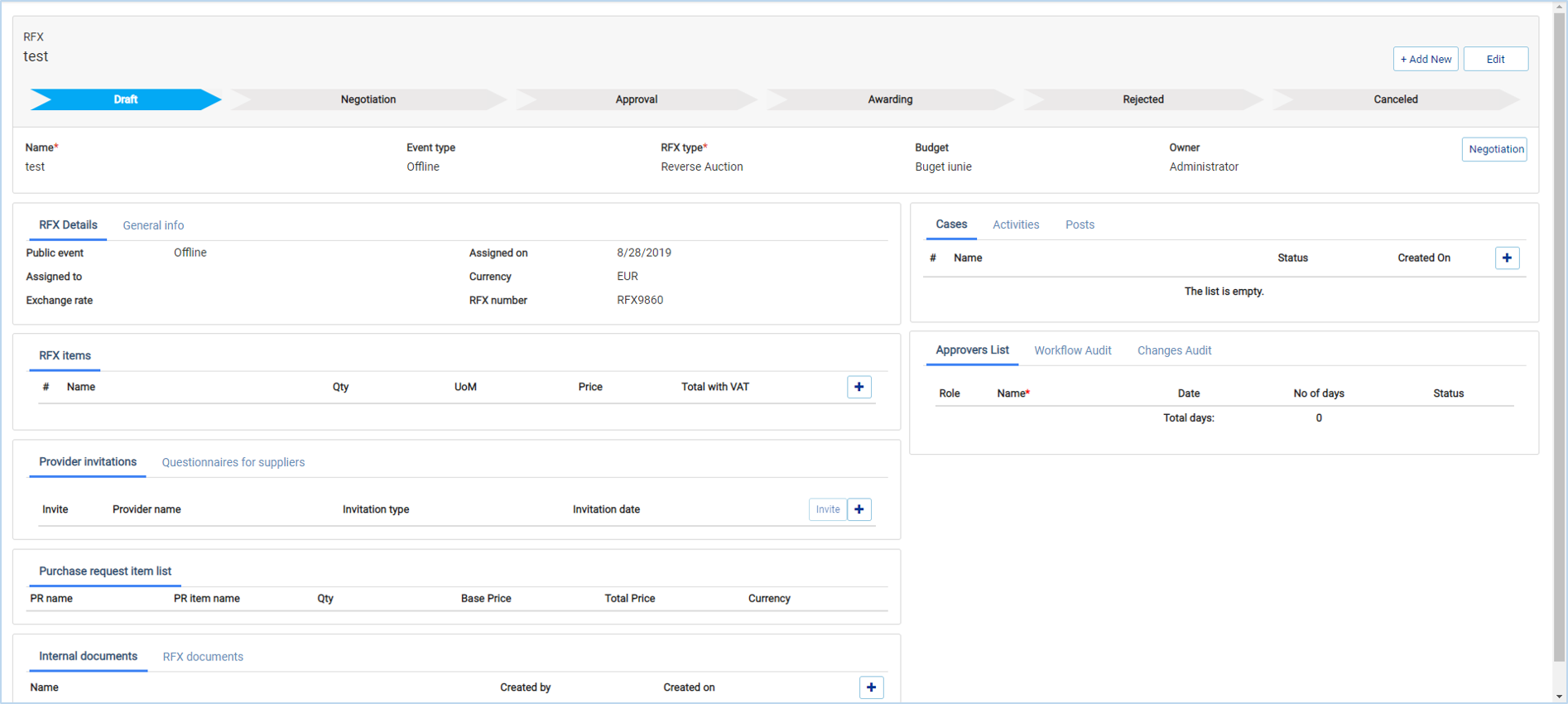Click the Negotiation action button near Owner
This screenshot has height=704, width=1568.
(1494, 149)
